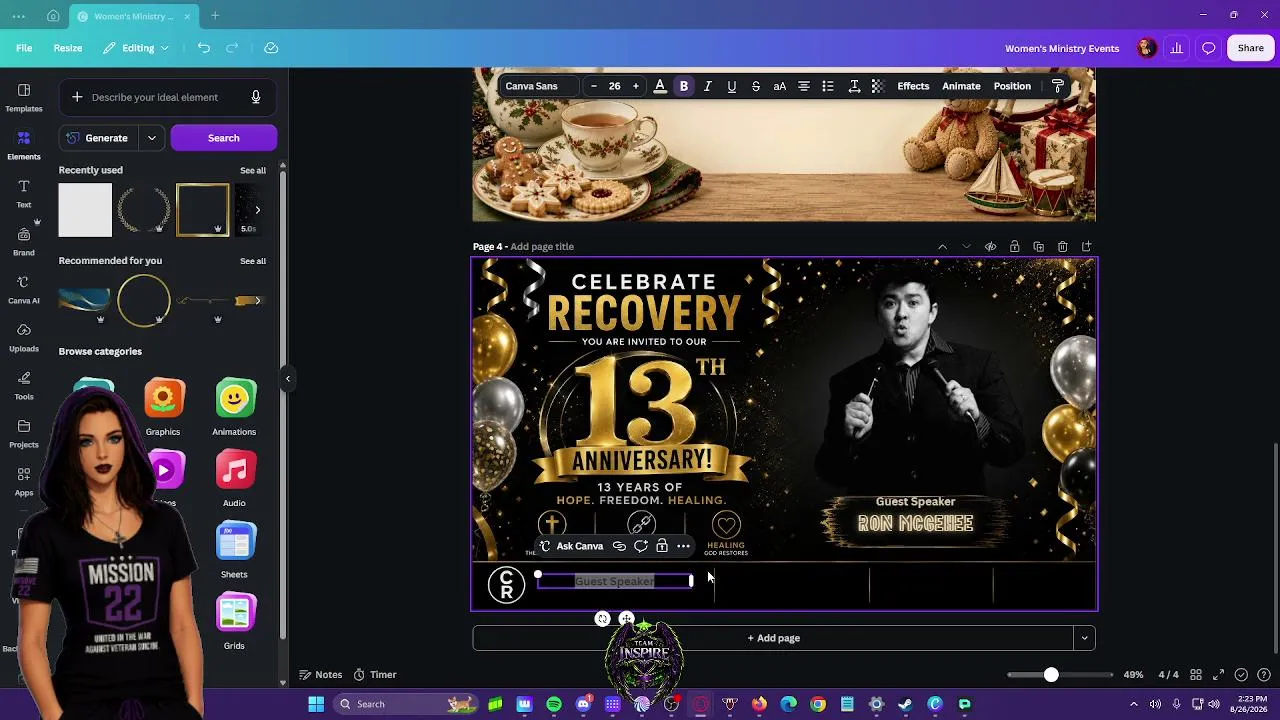
Task: Toggle the bulleted list option
Action: click(x=828, y=86)
